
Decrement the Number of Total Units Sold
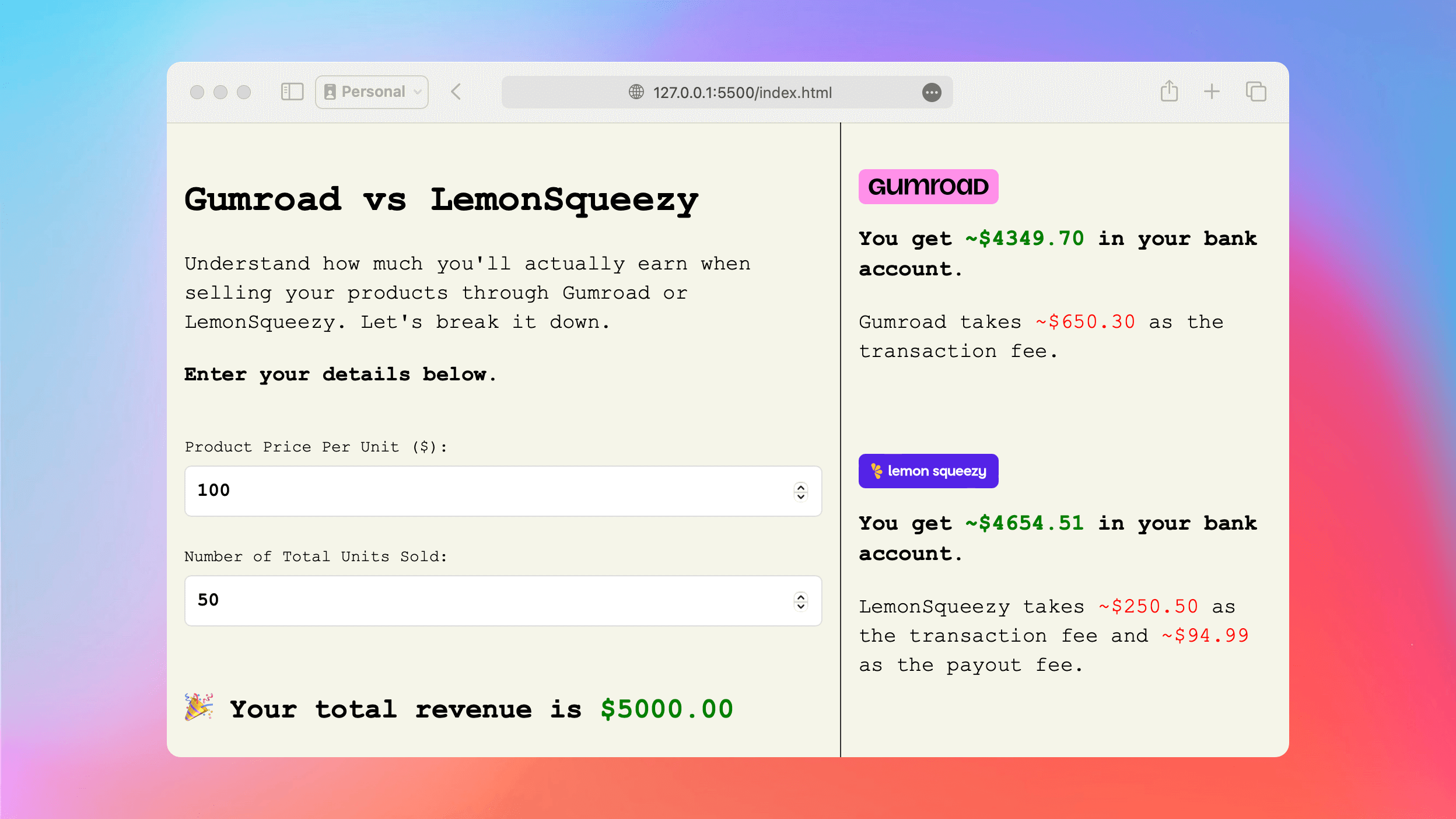pyautogui.click(x=800, y=605)
